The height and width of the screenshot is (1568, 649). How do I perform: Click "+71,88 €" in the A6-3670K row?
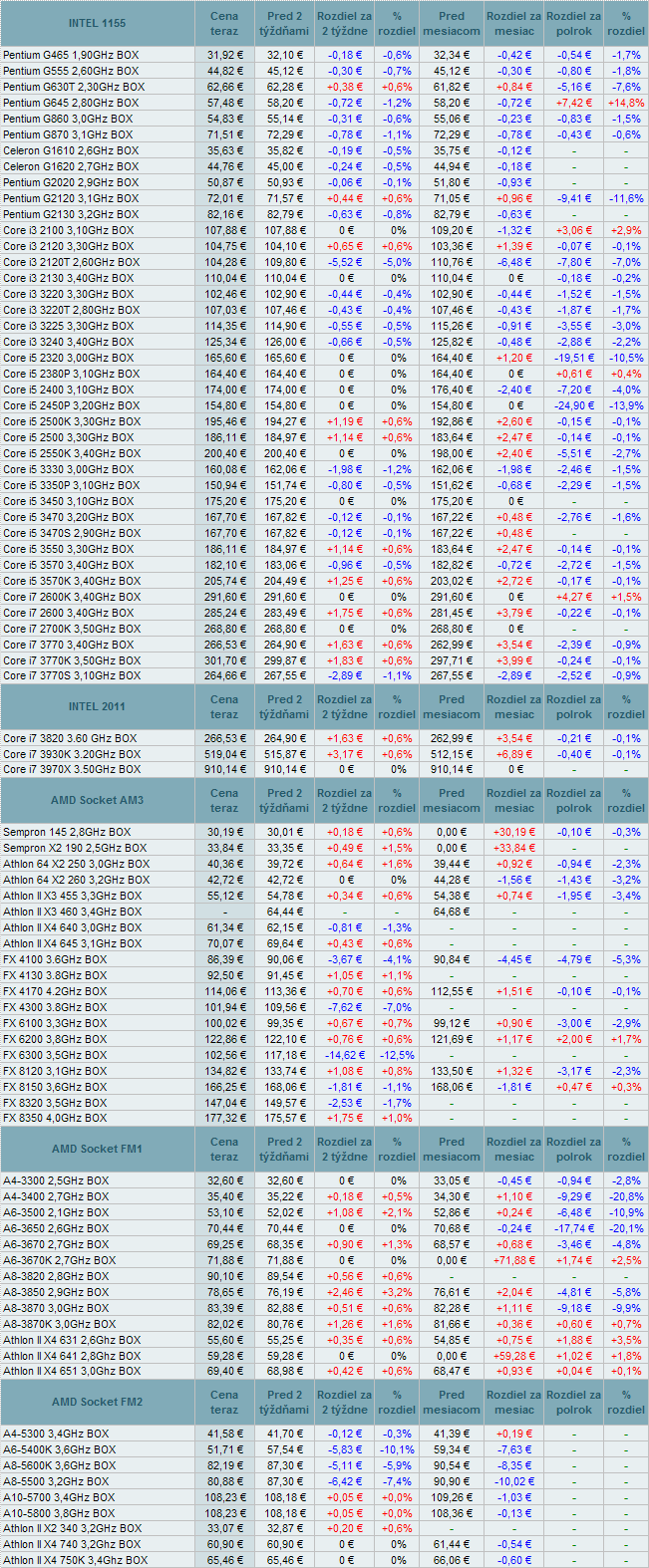pyautogui.click(x=514, y=1260)
